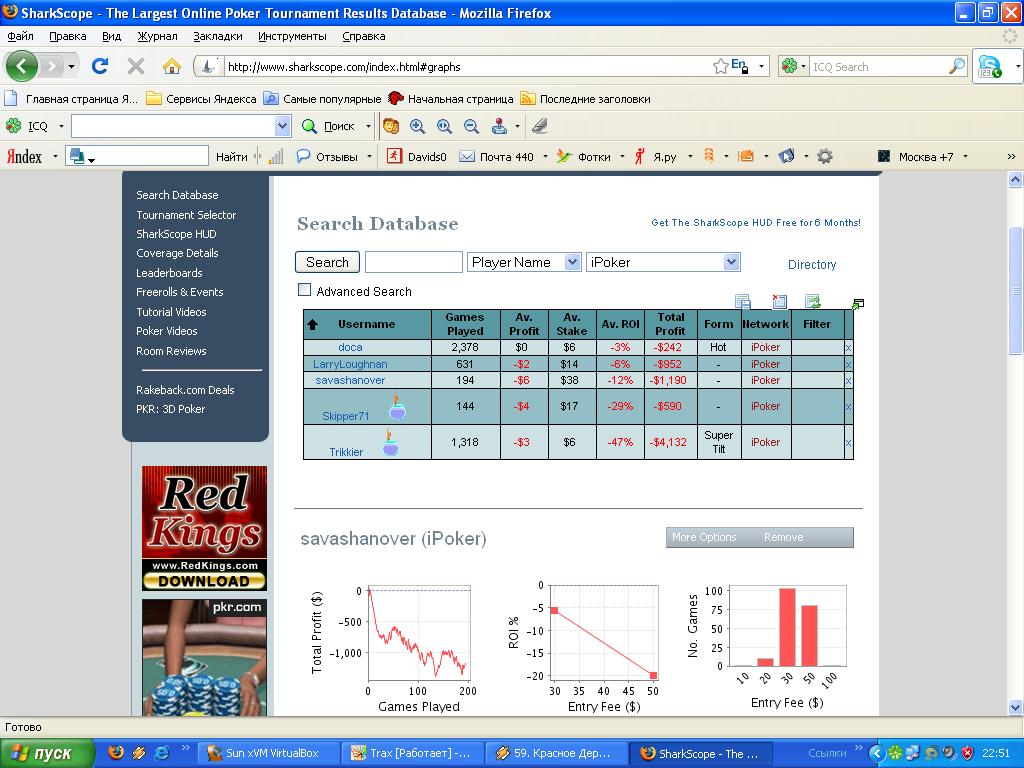The image size is (1024, 768).
Task: Bookmark this page with the star icon
Action: pyautogui.click(x=720, y=66)
